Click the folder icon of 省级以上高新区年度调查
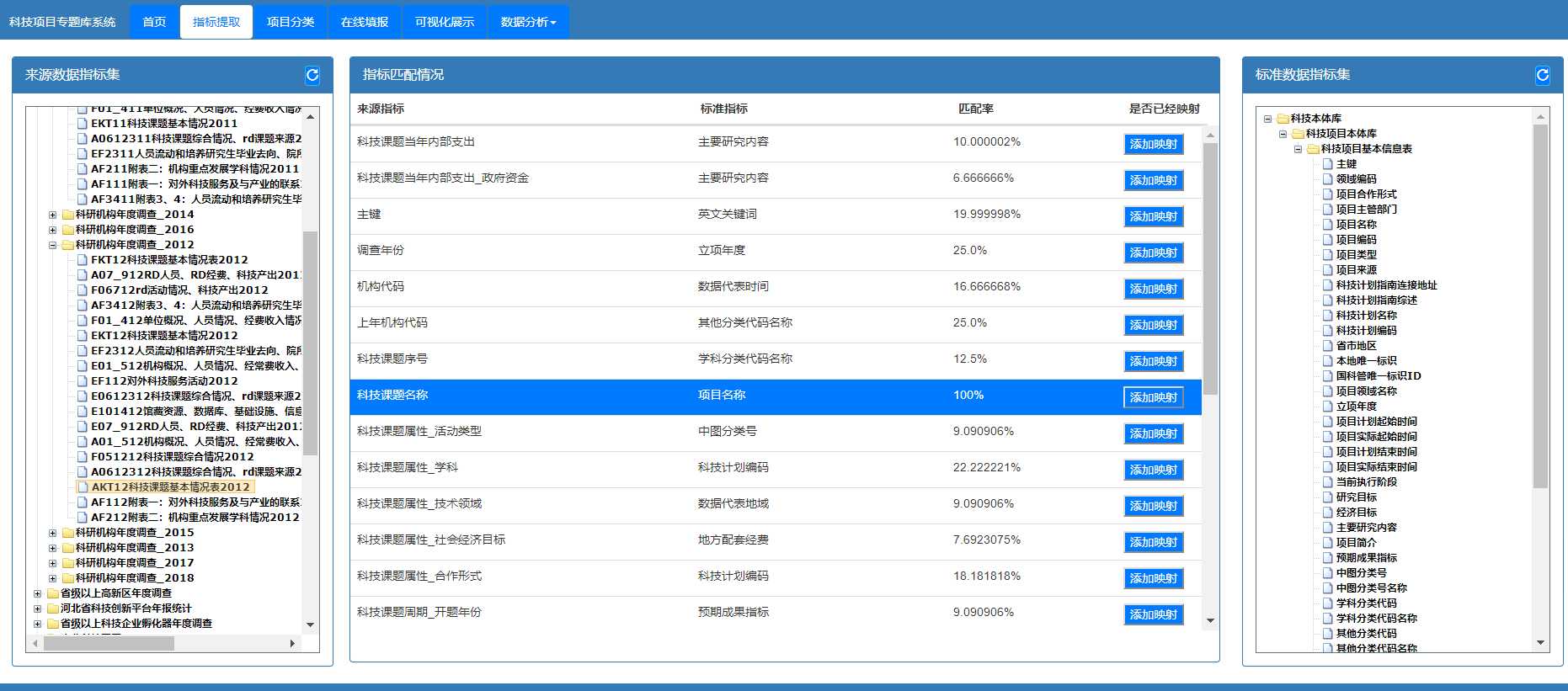 click(53, 593)
